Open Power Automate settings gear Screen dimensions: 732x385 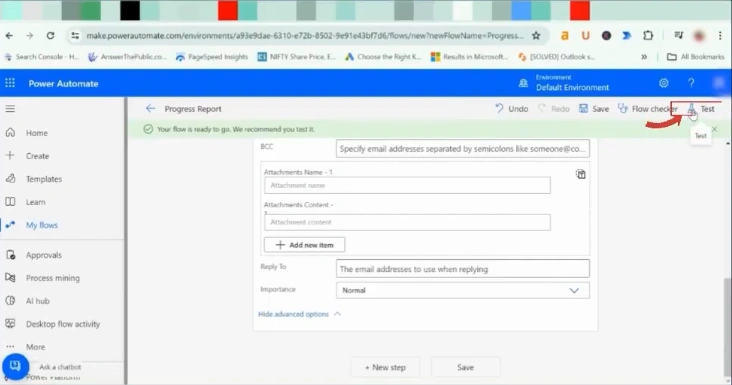coord(663,83)
